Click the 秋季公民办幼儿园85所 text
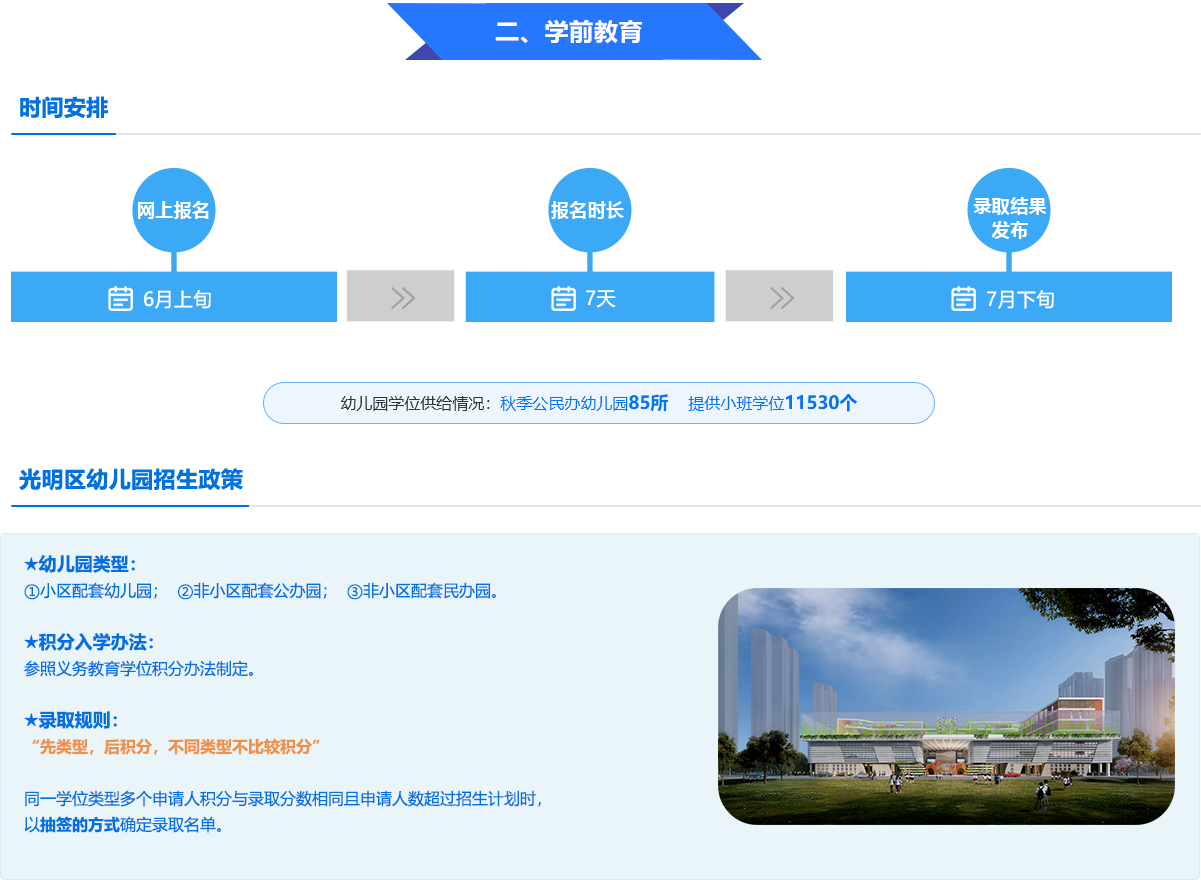1201x880 pixels. coord(584,404)
